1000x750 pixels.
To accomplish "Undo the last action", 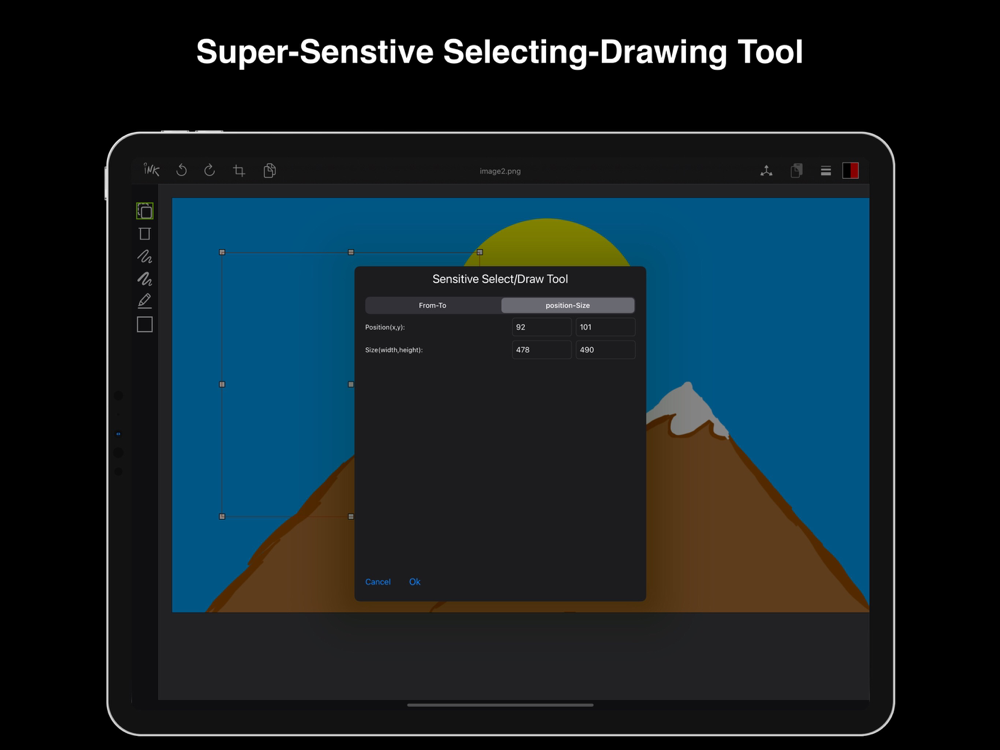I will pyautogui.click(x=181, y=170).
